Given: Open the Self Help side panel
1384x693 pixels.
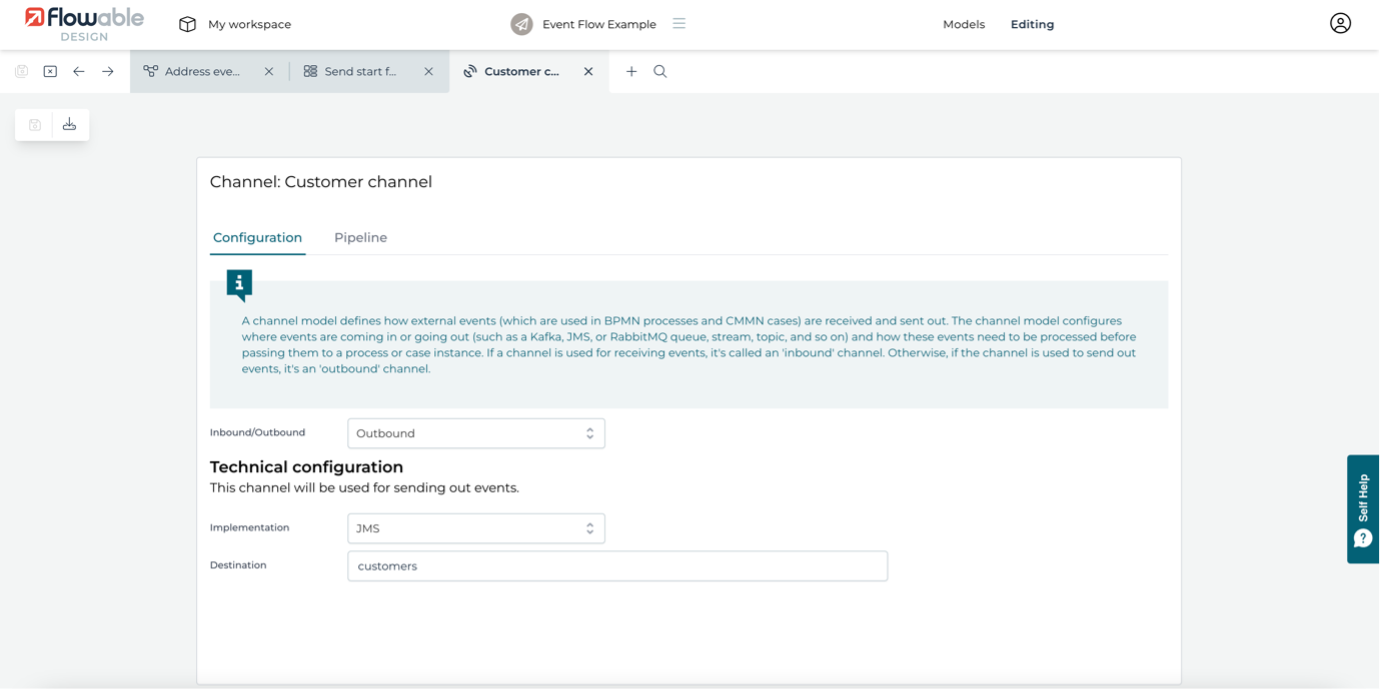Looking at the screenshot, I should (1363, 509).
